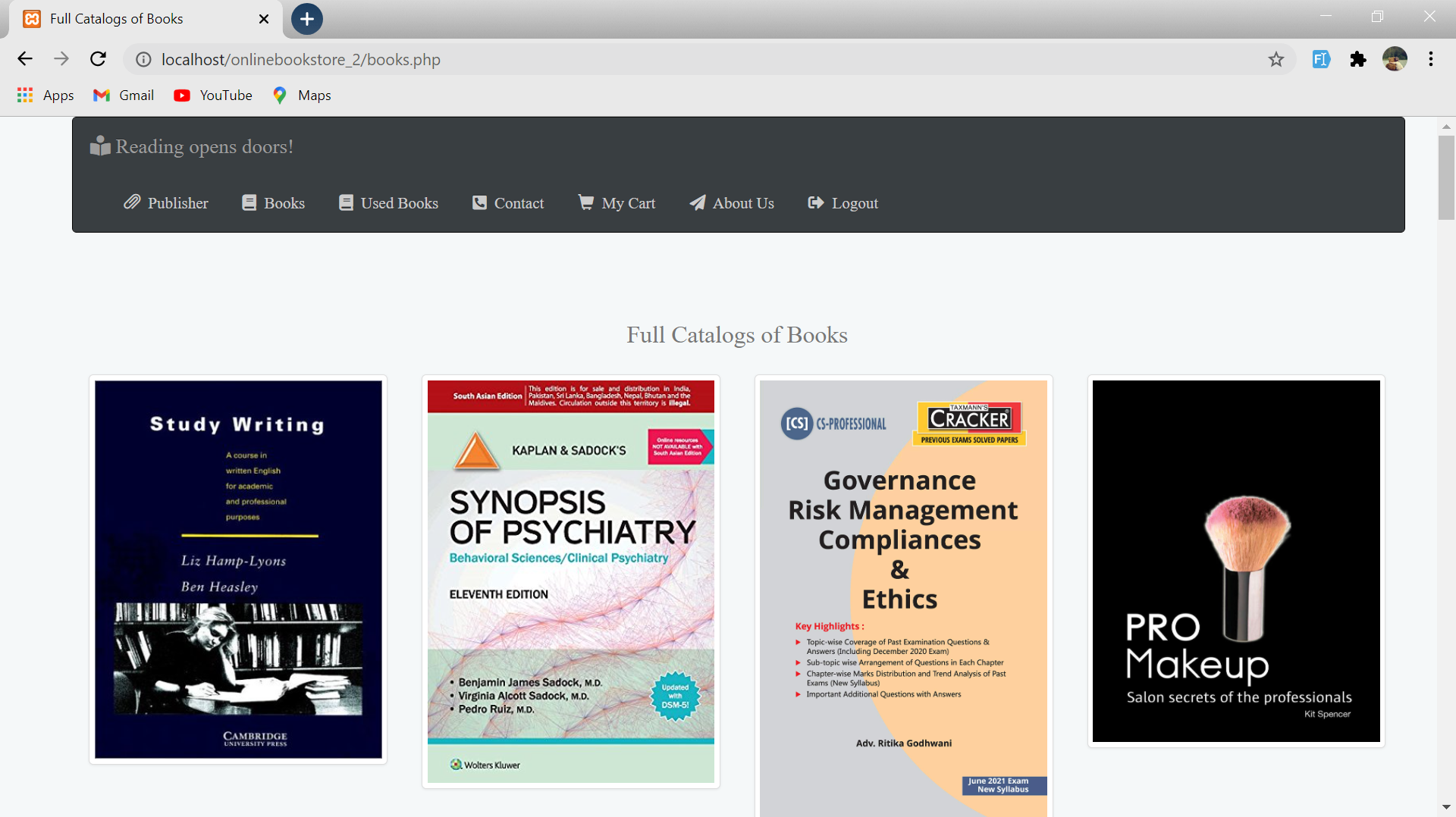View site information icon in address bar
Screen dimensions: 1456x817
coord(143,59)
